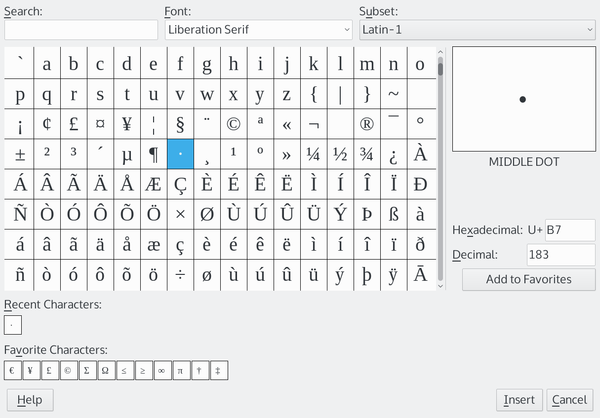Click the recent middle dot character
The image size is (600, 418).
click(x=13, y=325)
